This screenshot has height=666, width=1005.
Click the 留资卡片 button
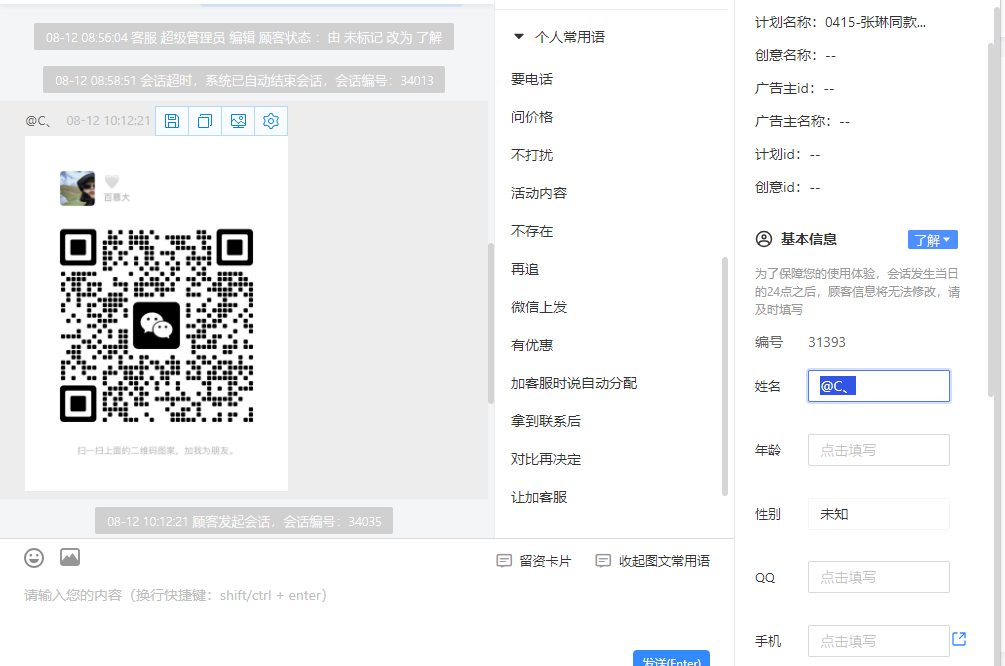[x=534, y=562]
